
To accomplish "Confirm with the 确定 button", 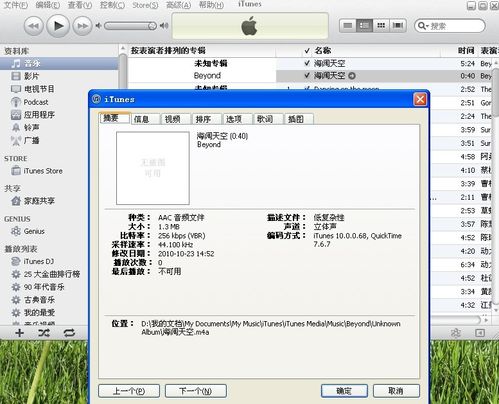I will (x=344, y=391).
